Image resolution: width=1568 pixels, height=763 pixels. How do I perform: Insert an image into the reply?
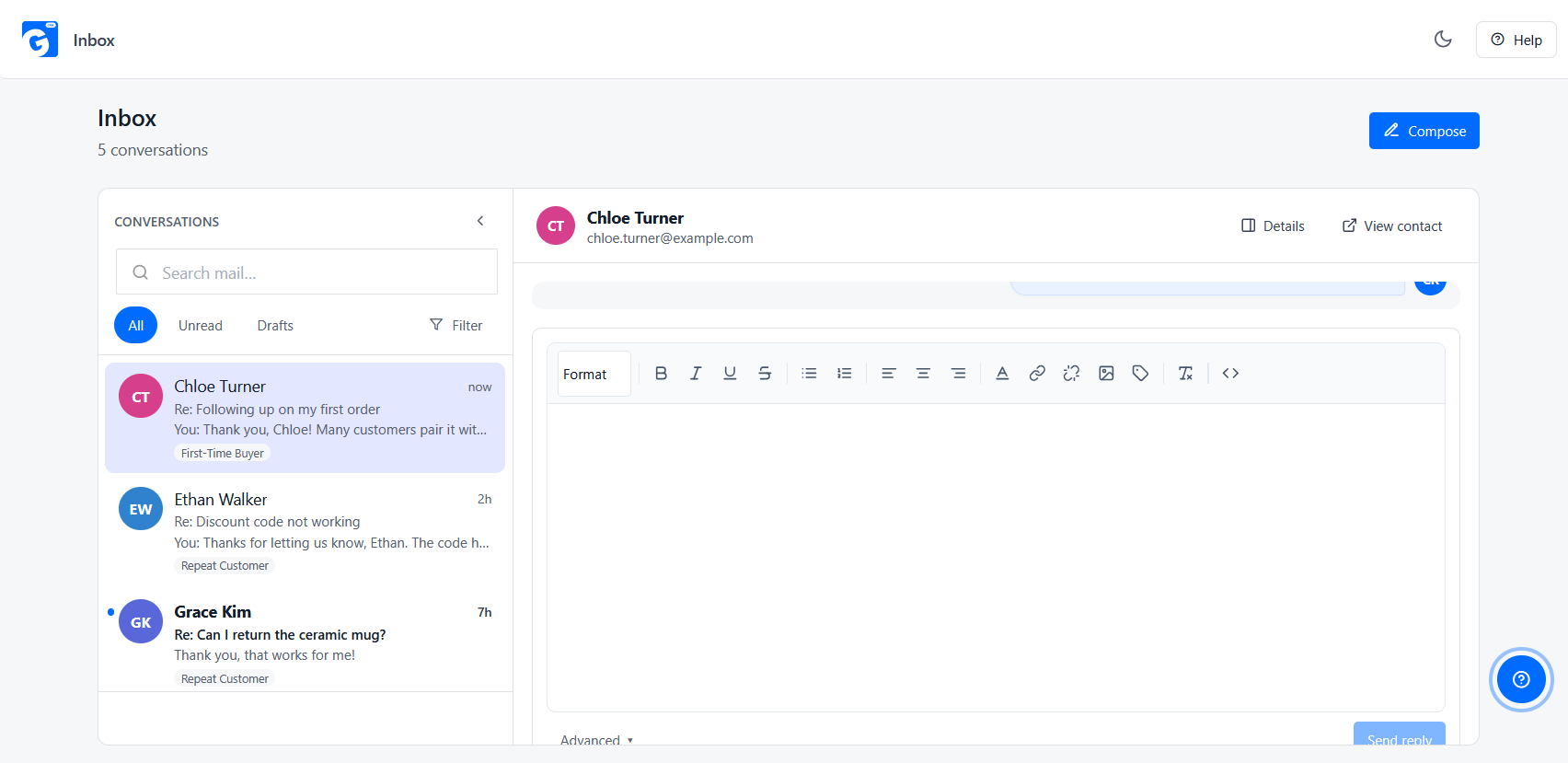click(1106, 373)
